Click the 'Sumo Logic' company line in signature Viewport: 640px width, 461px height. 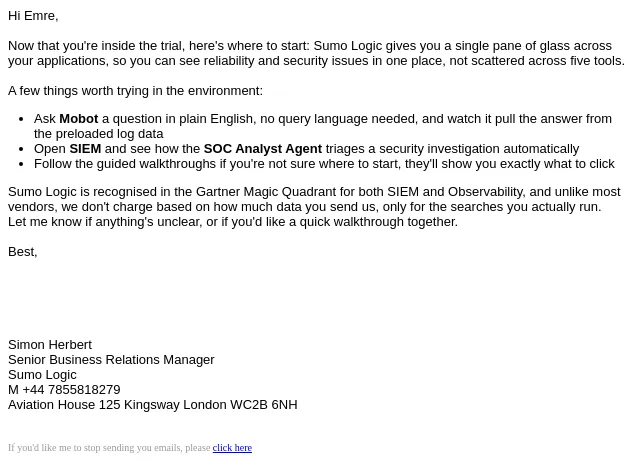click(x=42, y=375)
